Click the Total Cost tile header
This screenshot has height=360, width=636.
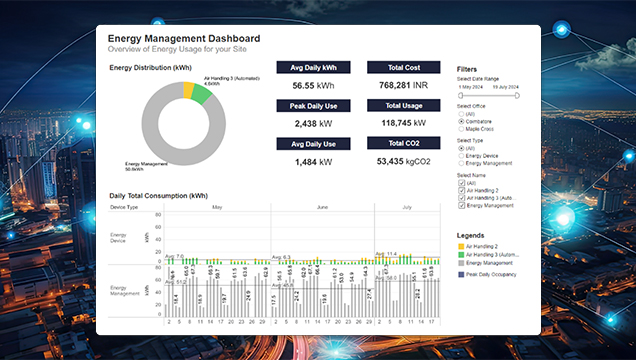(x=404, y=68)
